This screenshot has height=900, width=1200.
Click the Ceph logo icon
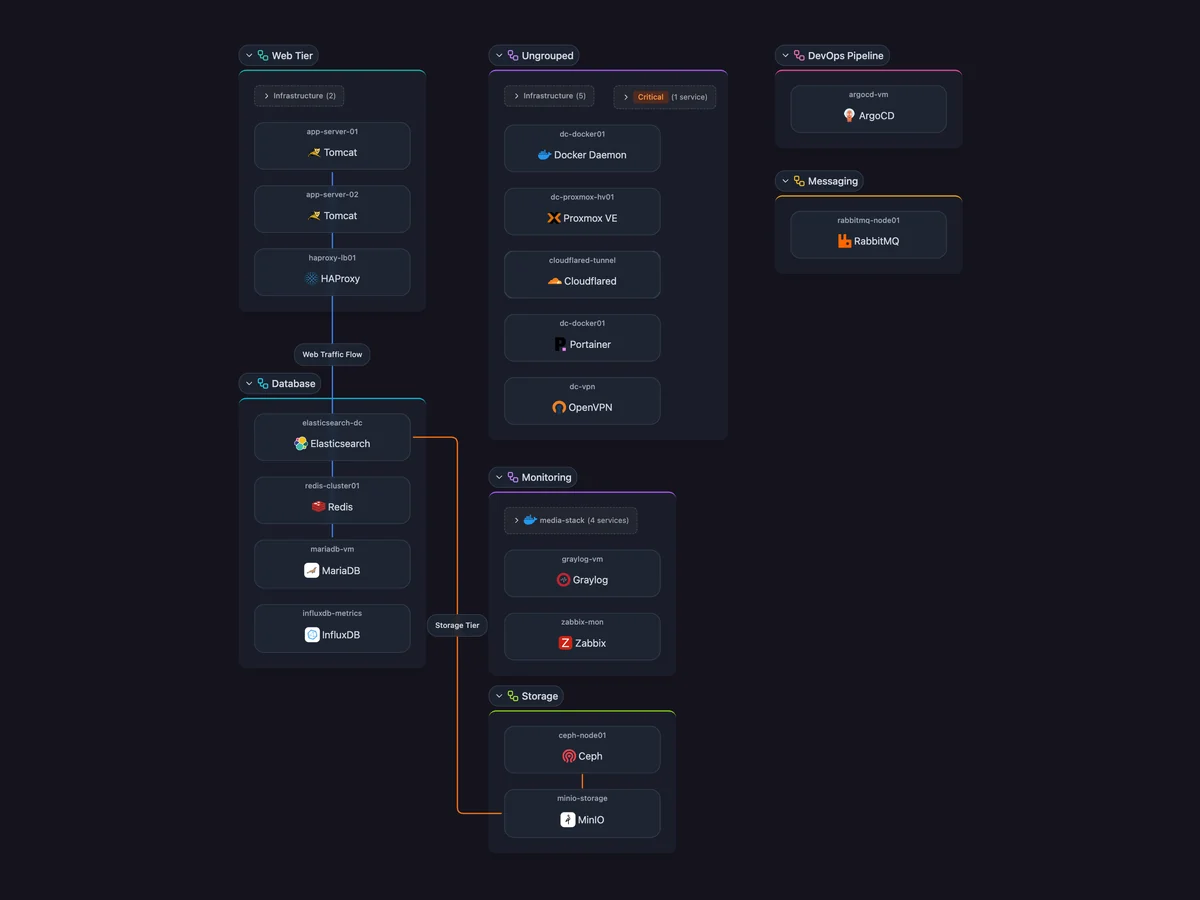pos(569,756)
